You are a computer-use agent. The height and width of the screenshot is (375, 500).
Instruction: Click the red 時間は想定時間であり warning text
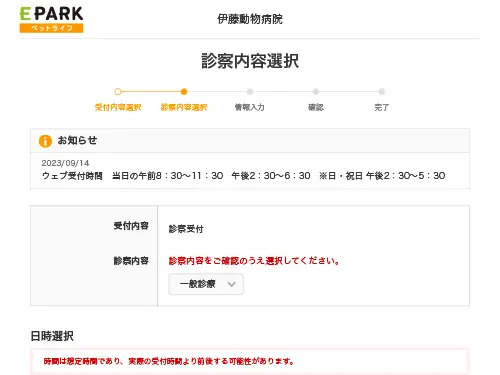point(169,361)
